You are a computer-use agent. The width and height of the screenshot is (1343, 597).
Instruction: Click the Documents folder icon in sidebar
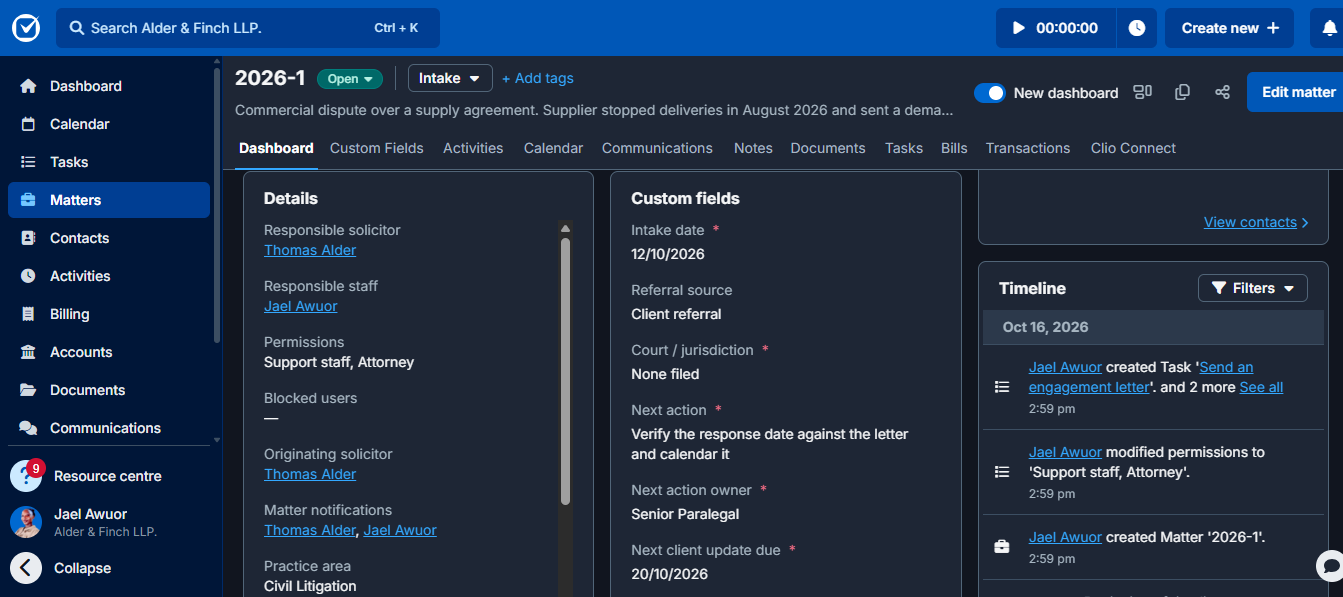28,390
